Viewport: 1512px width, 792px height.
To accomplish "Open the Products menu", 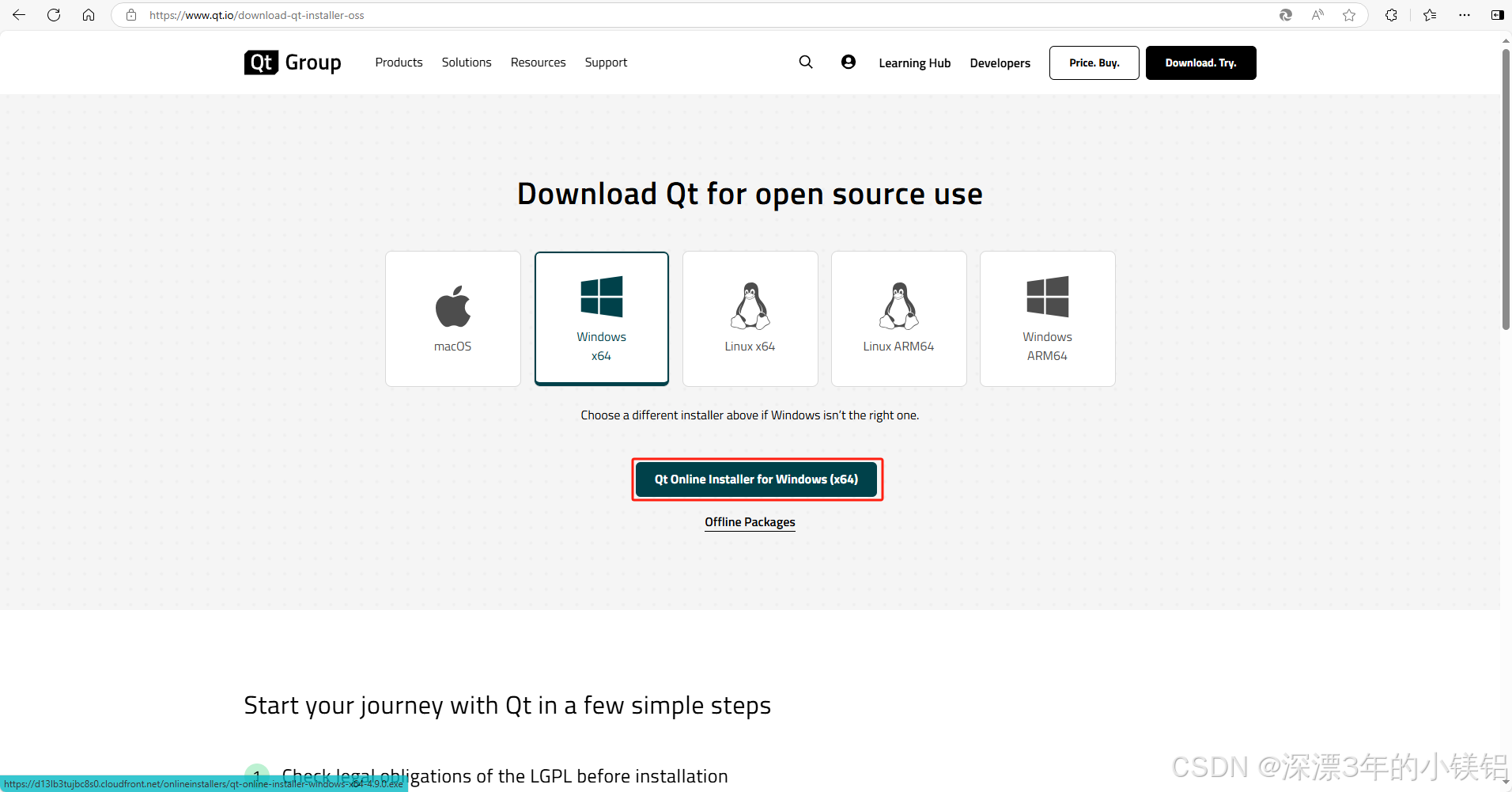I will (x=399, y=63).
